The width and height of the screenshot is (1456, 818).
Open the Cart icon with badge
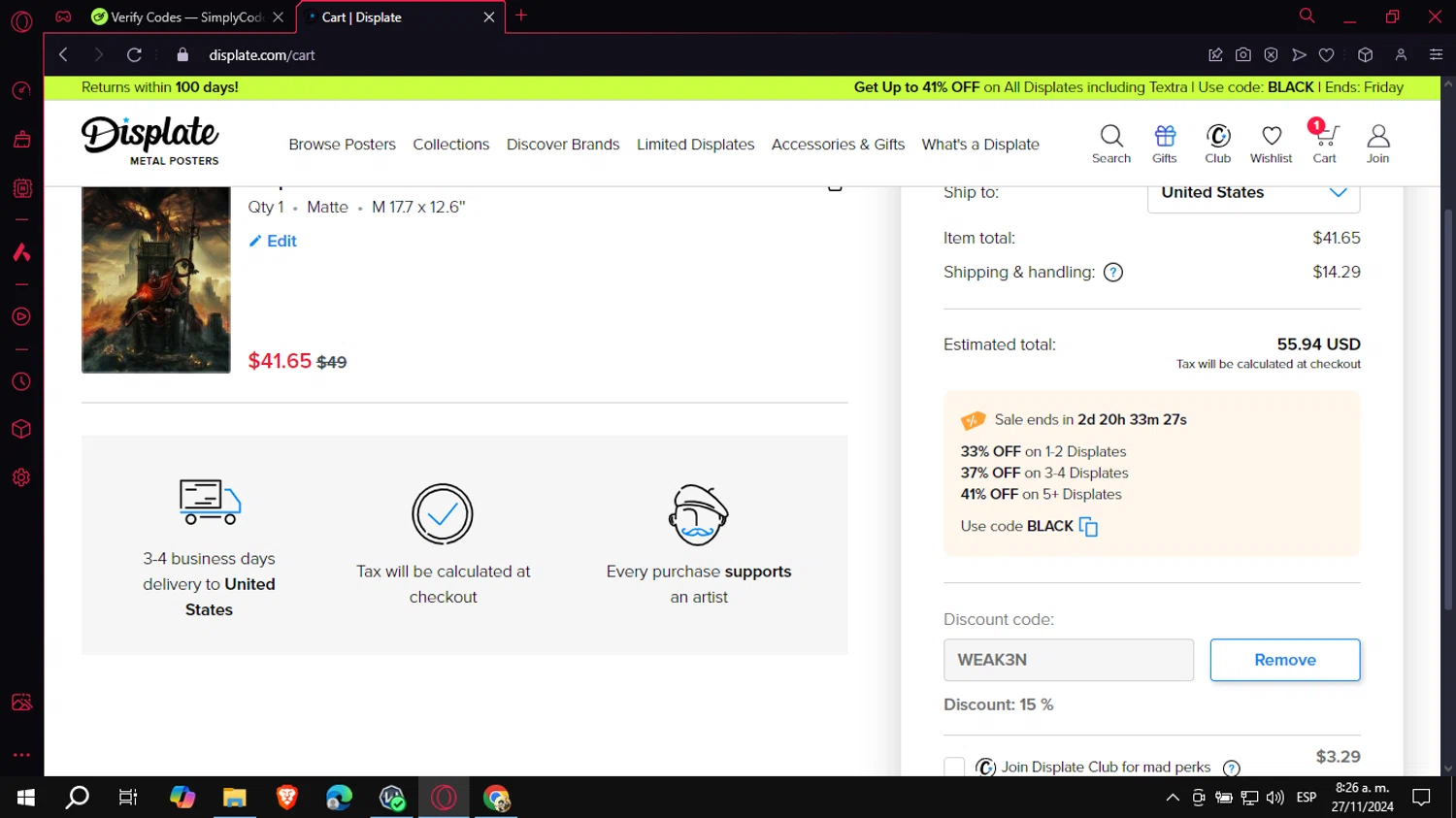[x=1325, y=142]
